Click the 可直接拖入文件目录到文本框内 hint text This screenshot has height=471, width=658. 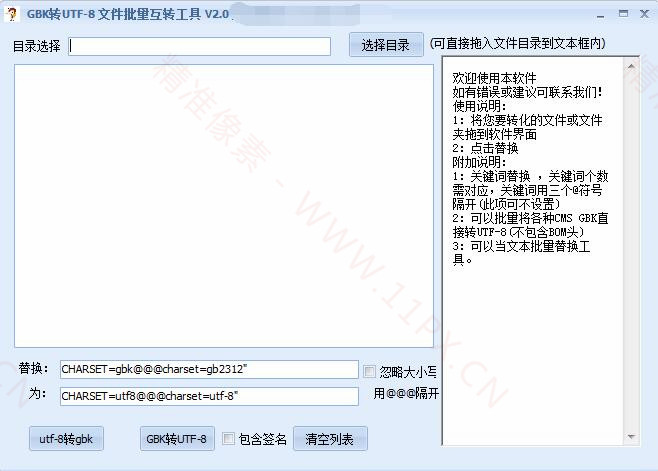click(518, 43)
